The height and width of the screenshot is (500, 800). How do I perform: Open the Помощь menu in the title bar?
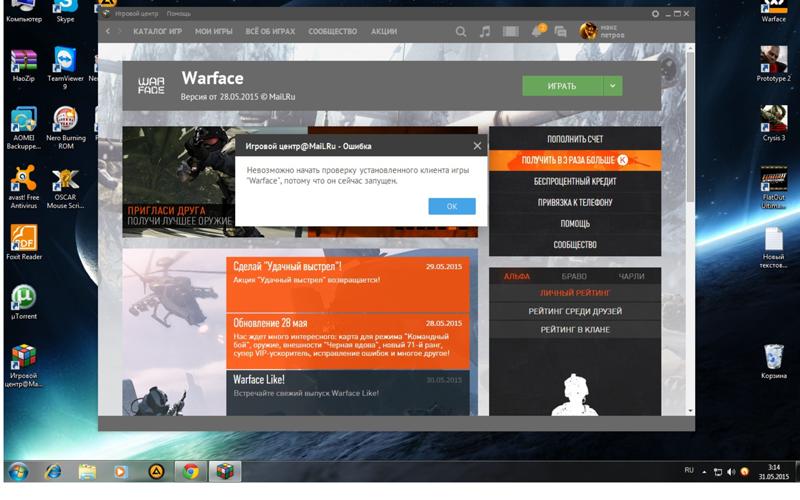pos(179,14)
